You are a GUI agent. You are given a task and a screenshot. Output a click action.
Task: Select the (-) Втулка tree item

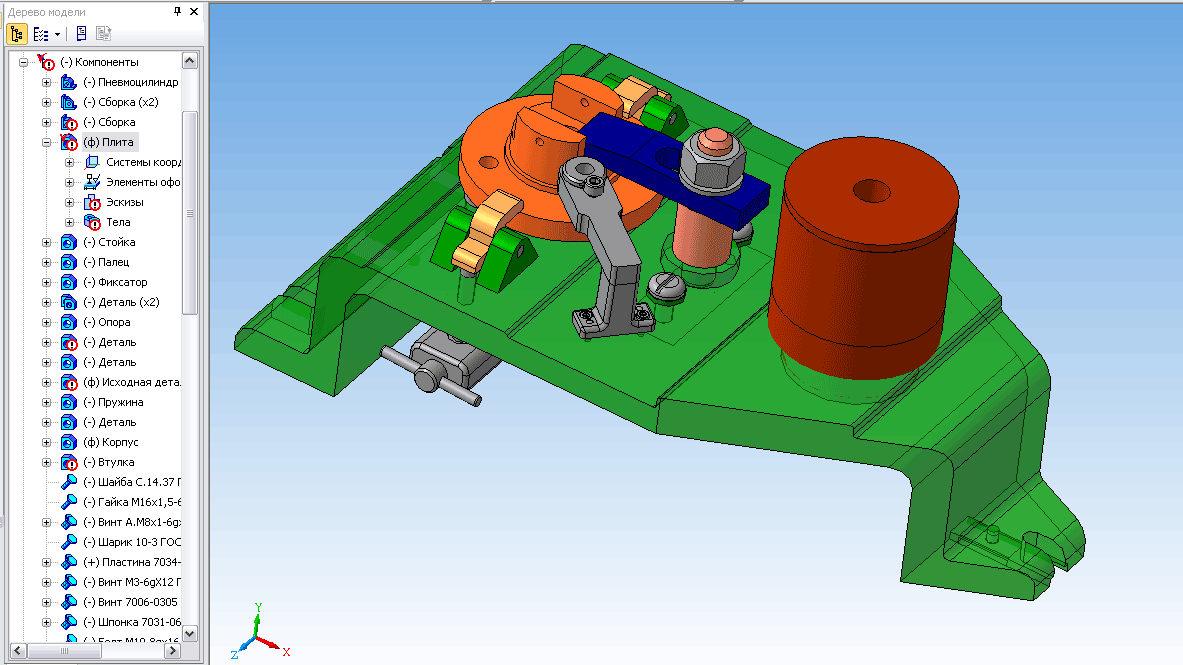click(x=109, y=462)
